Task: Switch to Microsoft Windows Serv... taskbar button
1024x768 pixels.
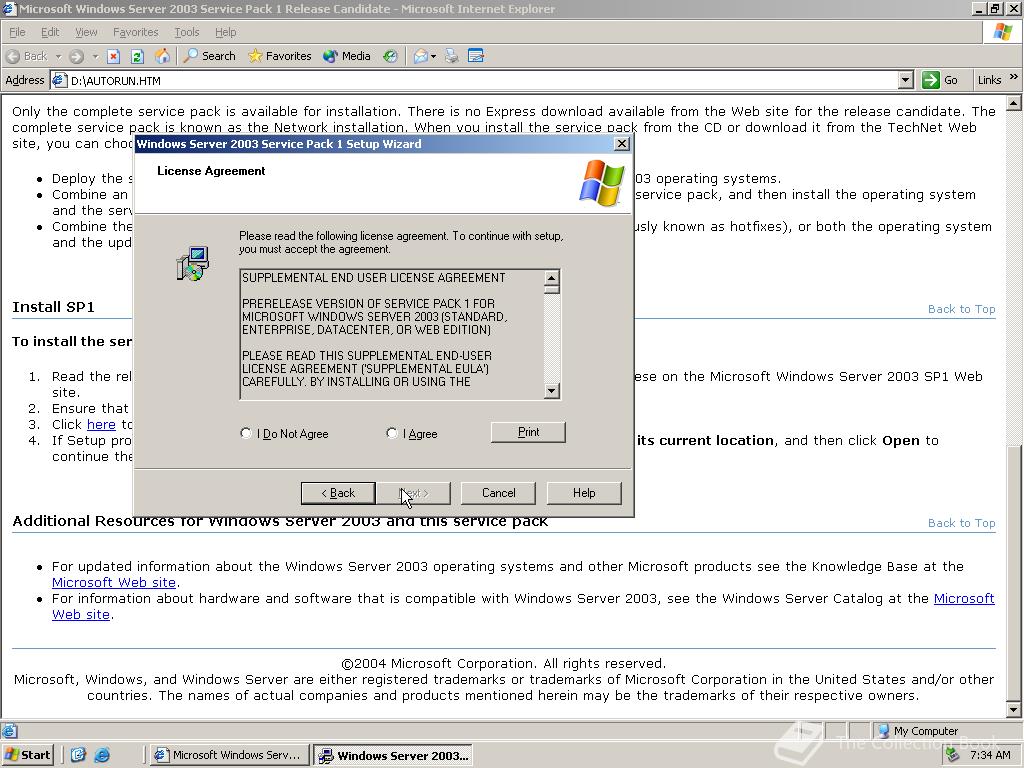Action: 228,755
